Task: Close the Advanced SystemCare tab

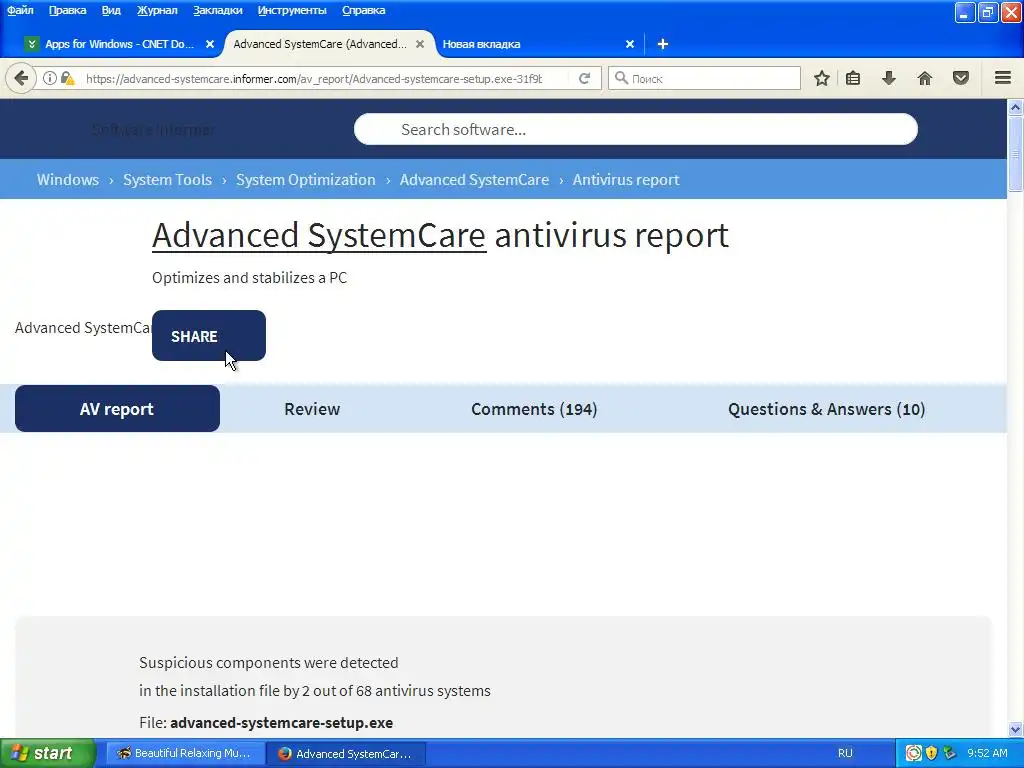Action: click(420, 44)
